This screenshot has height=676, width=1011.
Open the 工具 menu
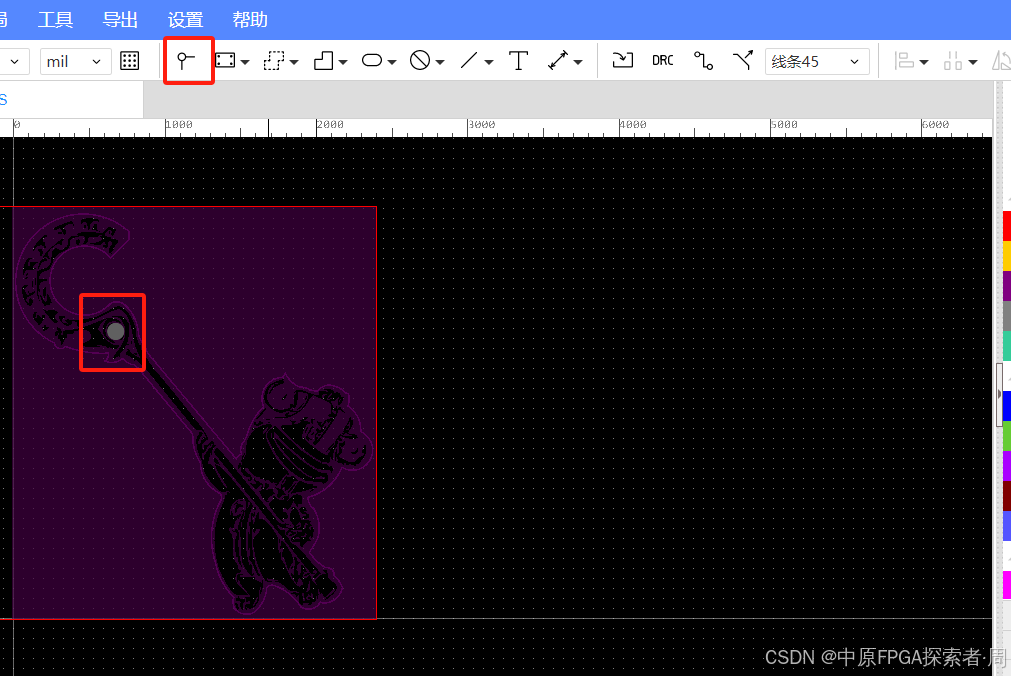[55, 20]
